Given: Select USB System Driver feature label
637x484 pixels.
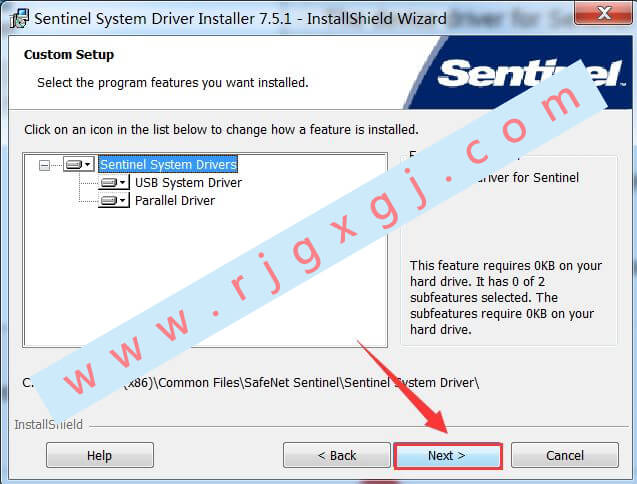Looking at the screenshot, I should pyautogui.click(x=188, y=182).
